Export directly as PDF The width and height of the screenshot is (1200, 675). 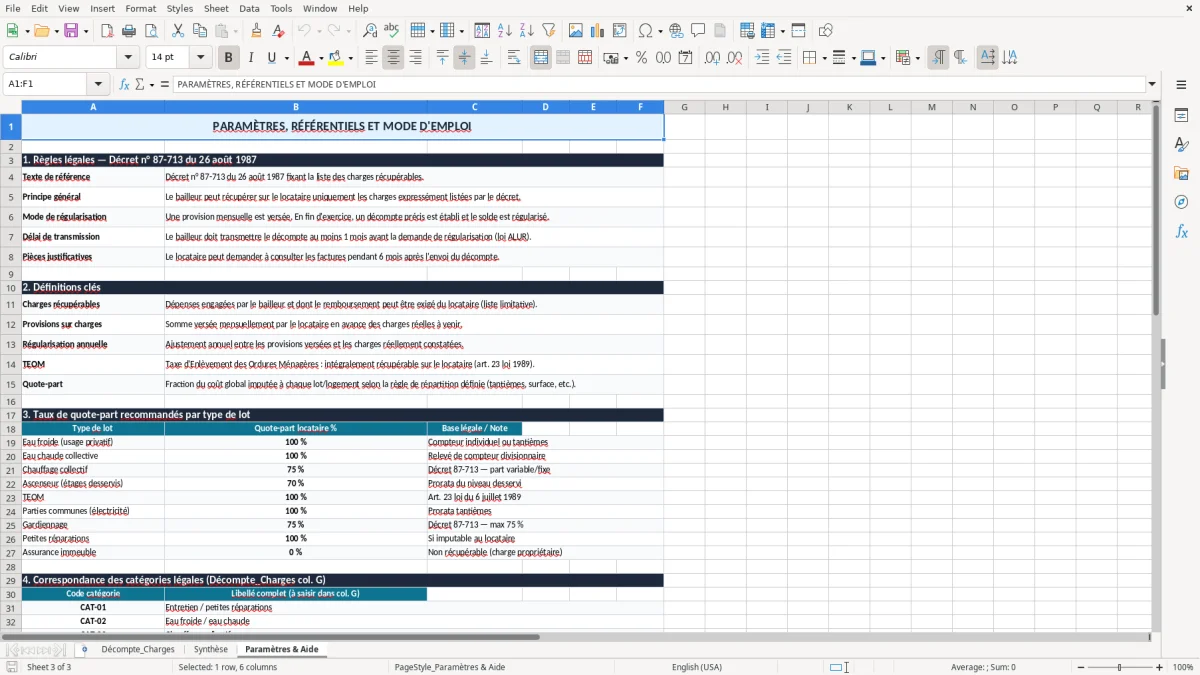tap(107, 31)
